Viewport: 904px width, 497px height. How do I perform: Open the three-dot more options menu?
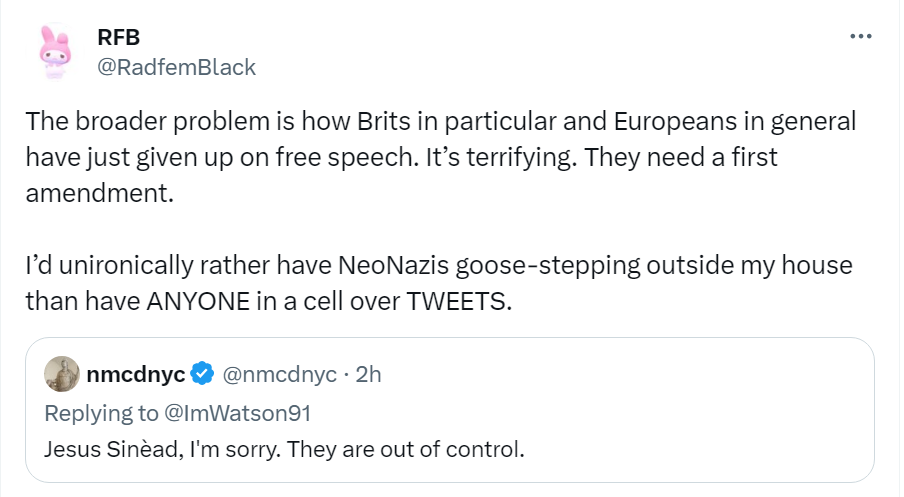point(860,37)
